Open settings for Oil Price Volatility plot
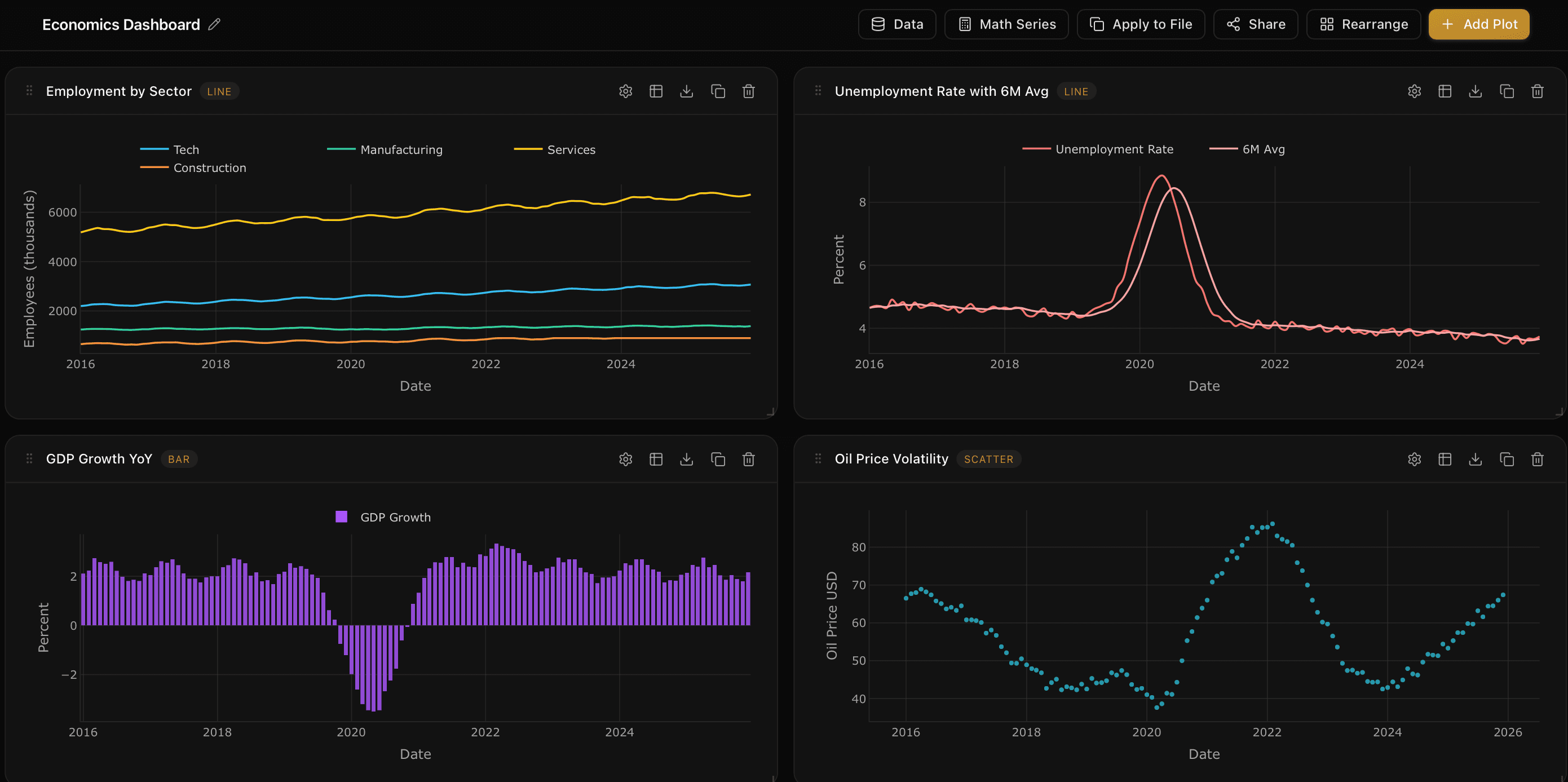 pyautogui.click(x=1414, y=460)
